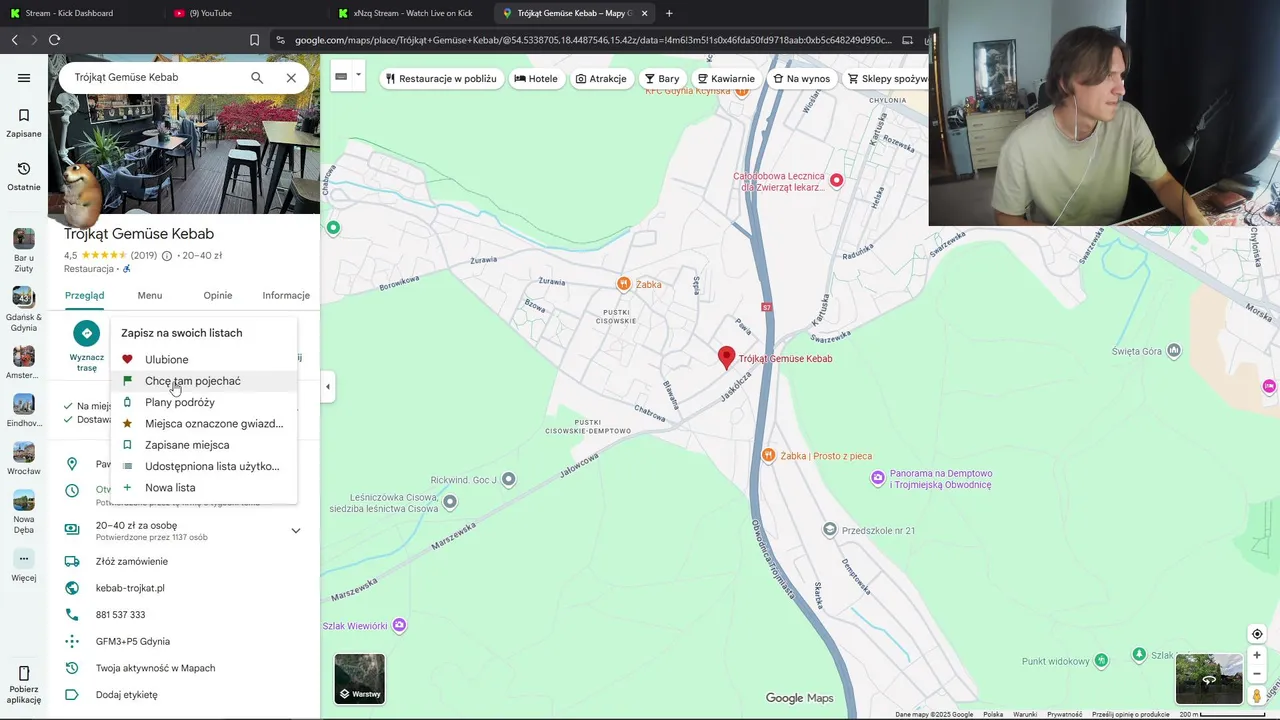The height and width of the screenshot is (720, 1280).
Task: Switch to the Informacje tab
Action: point(286,296)
